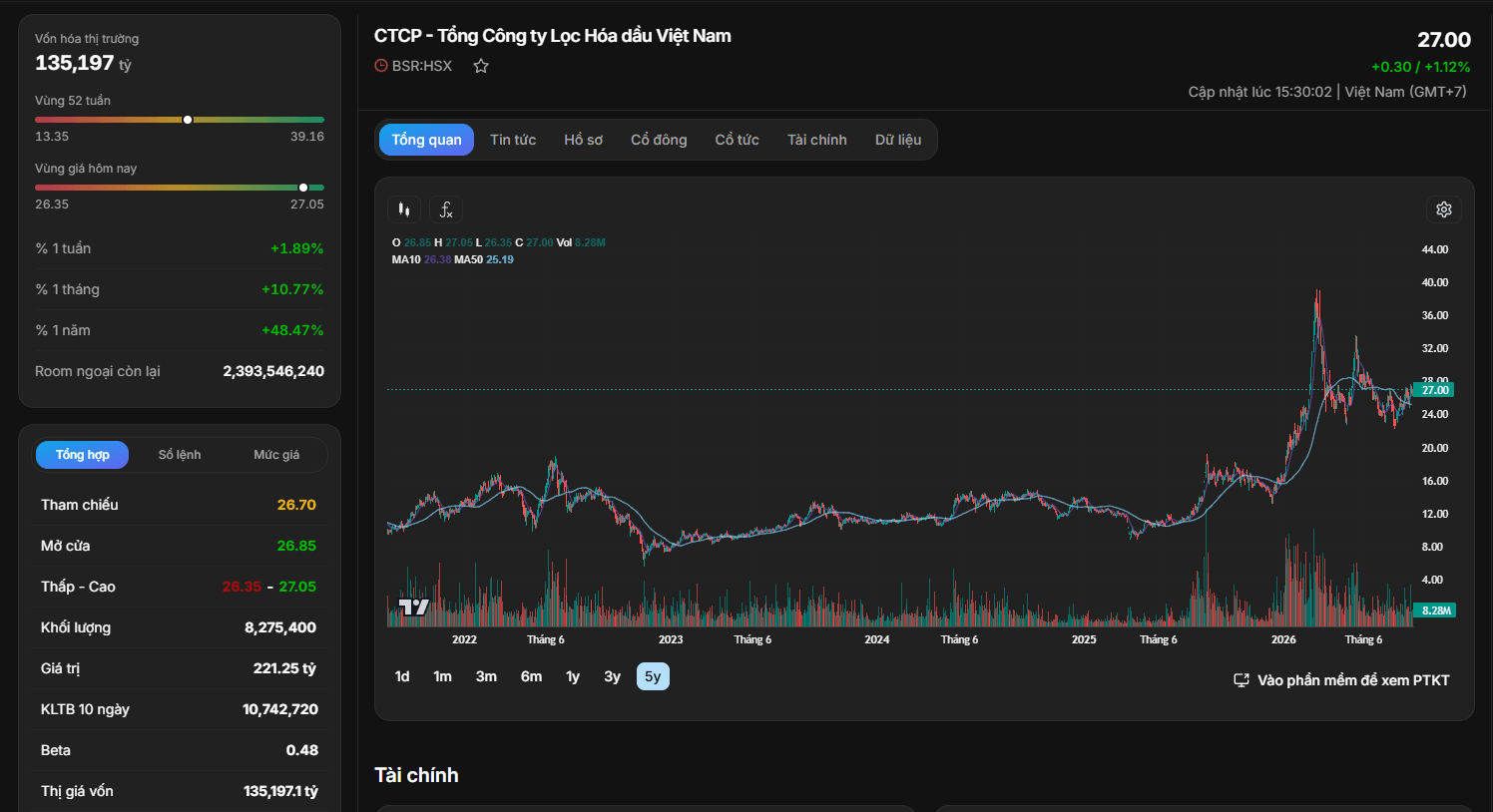Click the KLTB 10 ngày value 10,742,720
This screenshot has width=1493, height=812.
[x=280, y=709]
